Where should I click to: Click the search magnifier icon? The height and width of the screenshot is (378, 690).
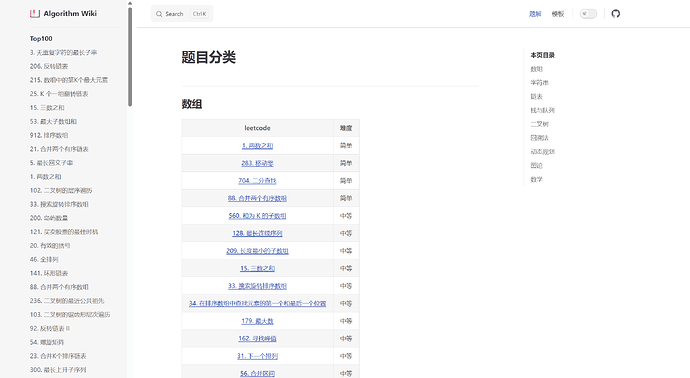point(159,14)
